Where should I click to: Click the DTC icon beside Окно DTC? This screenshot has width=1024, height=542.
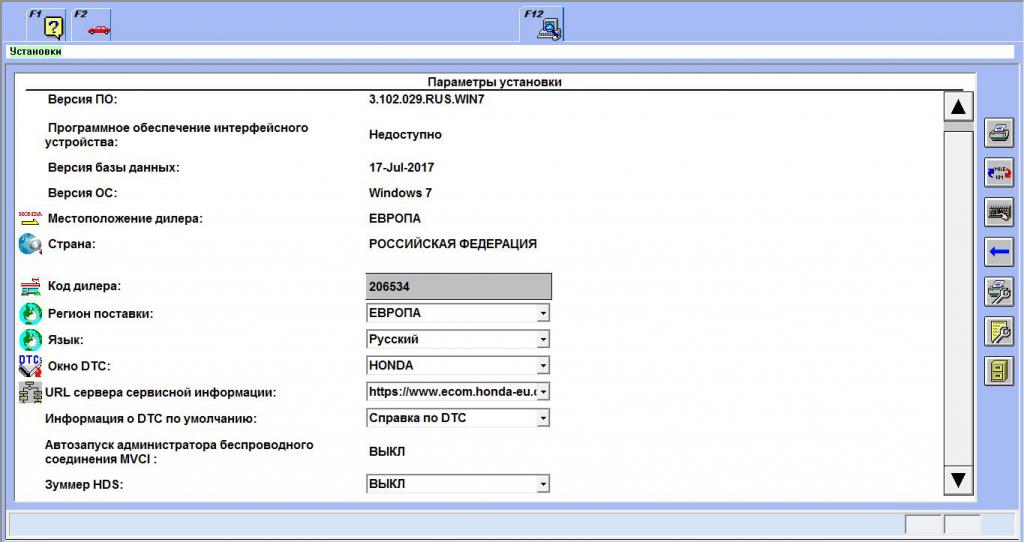coord(30,366)
